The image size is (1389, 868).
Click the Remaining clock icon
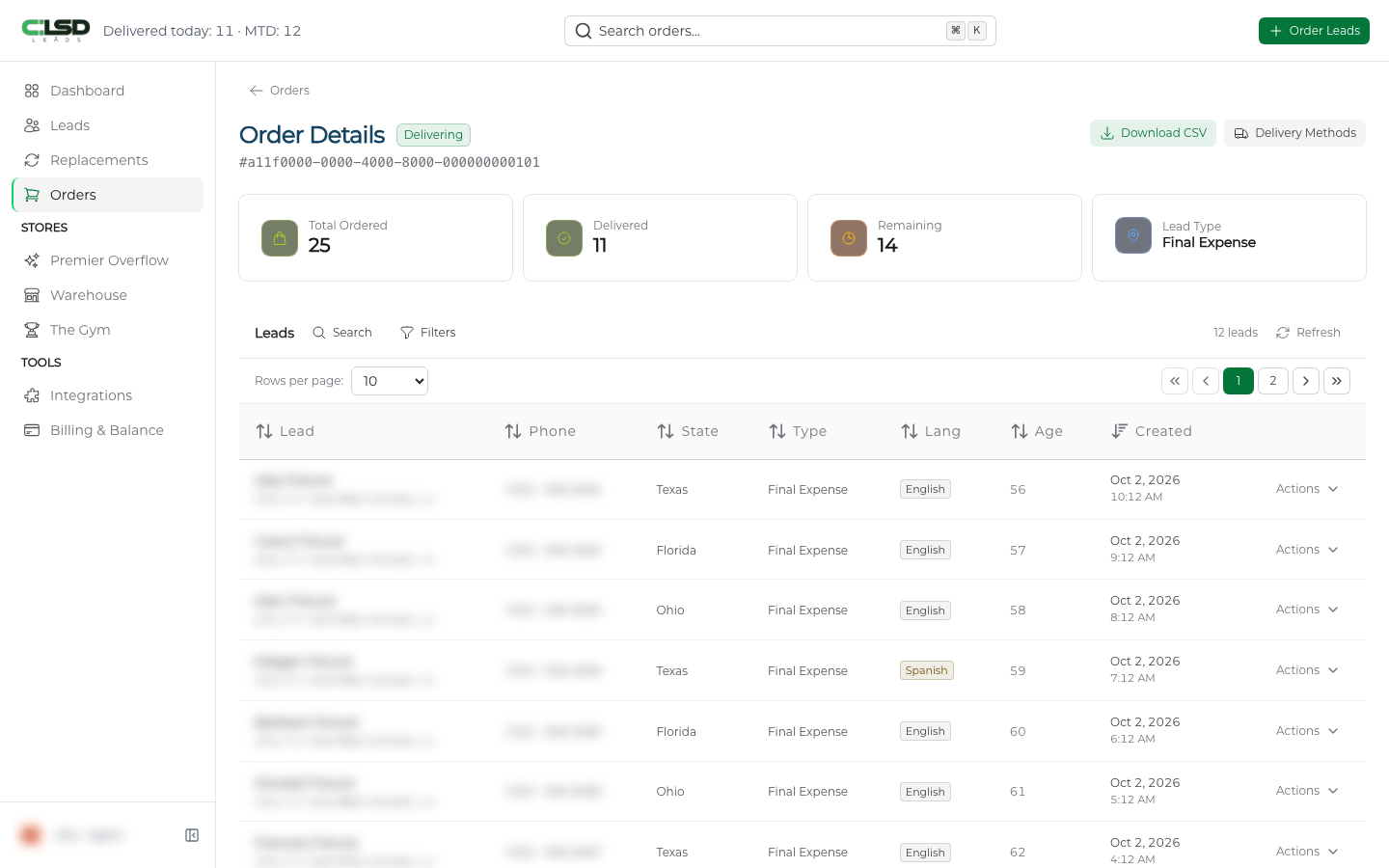(849, 238)
